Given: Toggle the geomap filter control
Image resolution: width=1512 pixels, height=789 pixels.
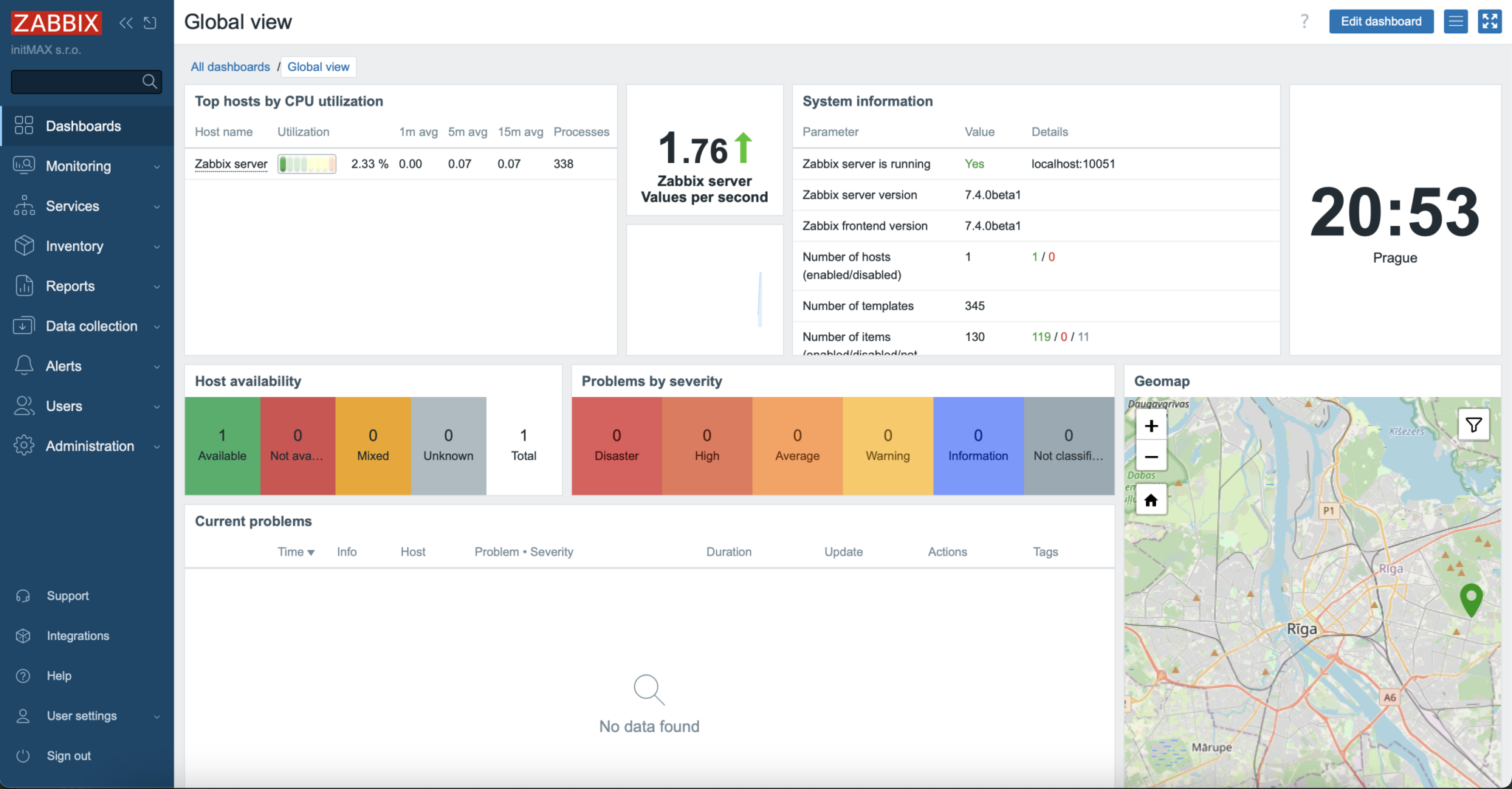Looking at the screenshot, I should click(x=1474, y=424).
